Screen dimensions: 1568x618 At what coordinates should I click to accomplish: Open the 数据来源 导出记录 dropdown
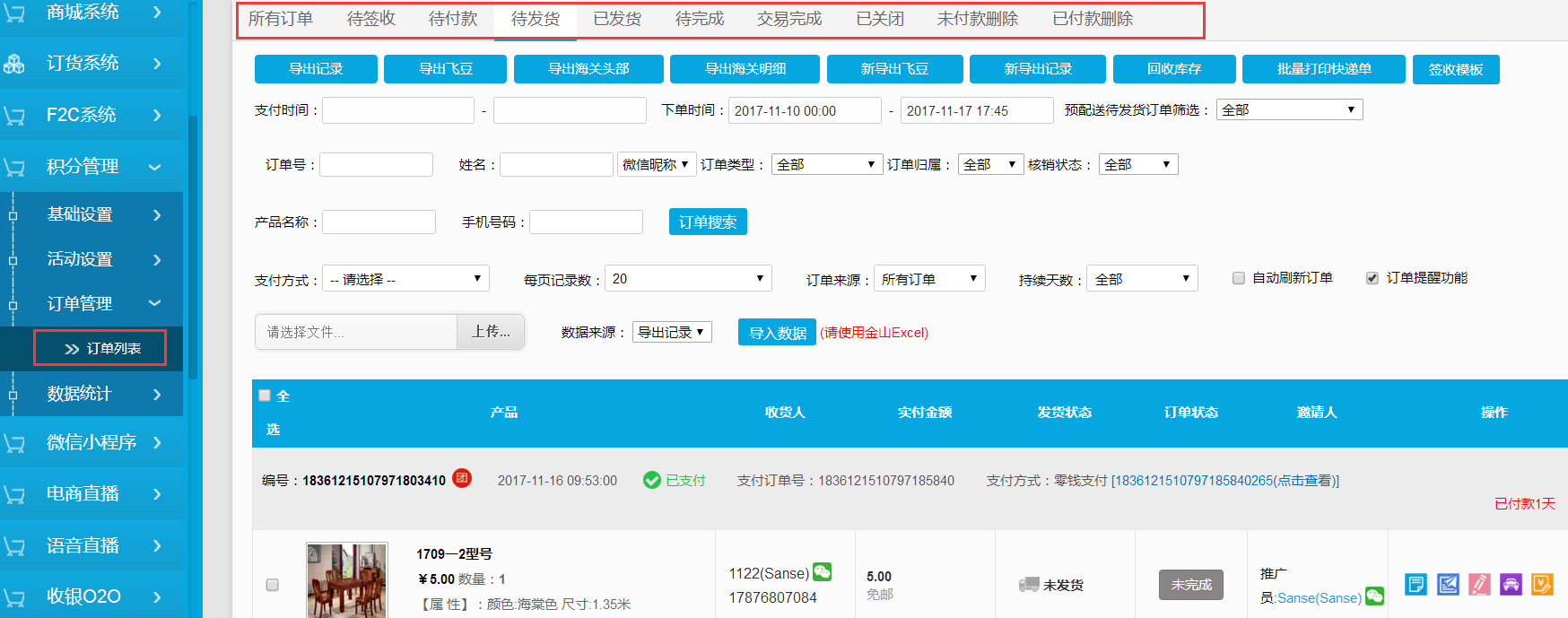pyautogui.click(x=672, y=332)
